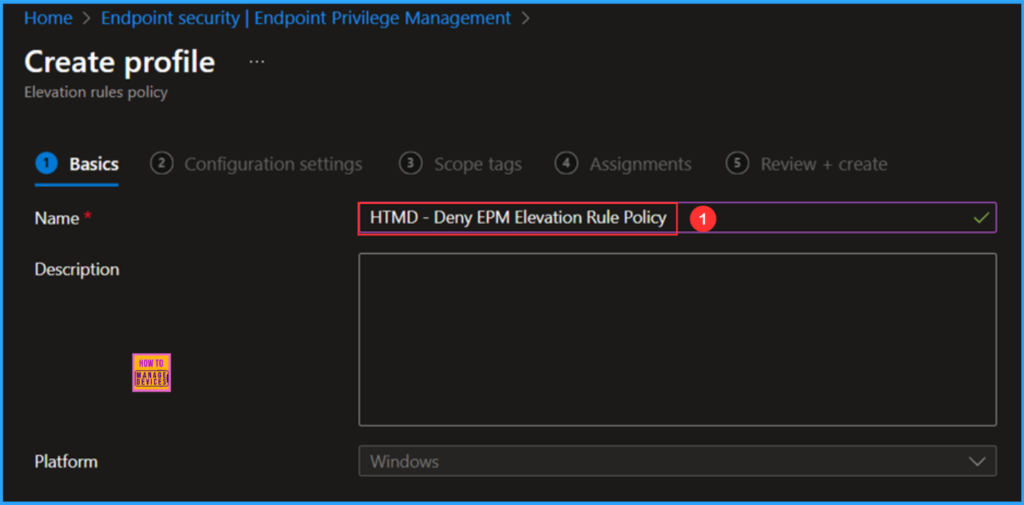Viewport: 1024px width, 505px height.
Task: Click the 'Create profile' heading
Action: click(x=120, y=62)
